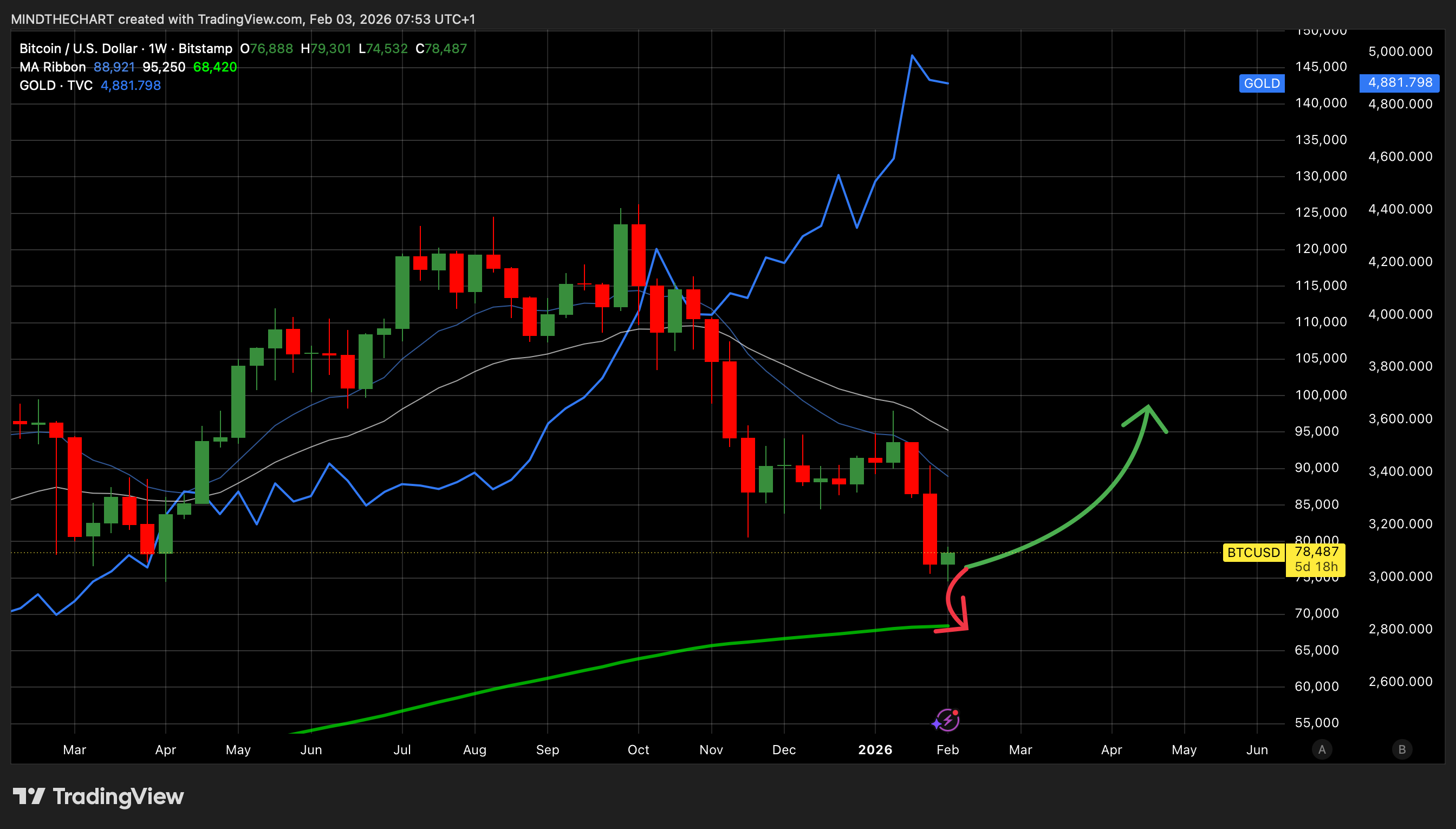Click the 2026 label on time axis
The width and height of the screenshot is (1456, 829).
pyautogui.click(x=875, y=749)
